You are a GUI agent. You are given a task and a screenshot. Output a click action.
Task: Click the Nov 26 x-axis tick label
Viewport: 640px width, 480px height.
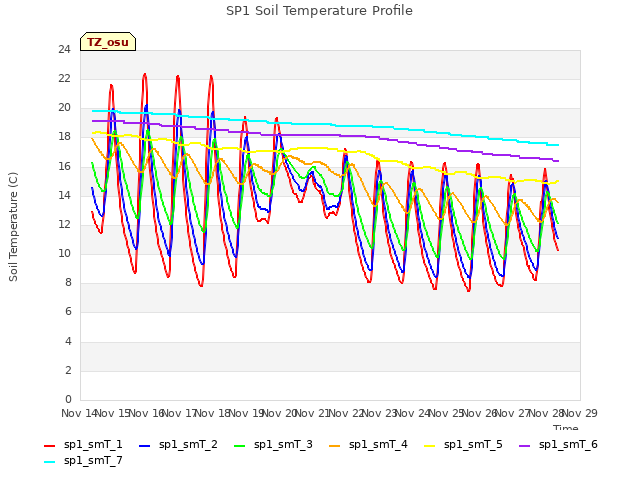click(x=480, y=413)
